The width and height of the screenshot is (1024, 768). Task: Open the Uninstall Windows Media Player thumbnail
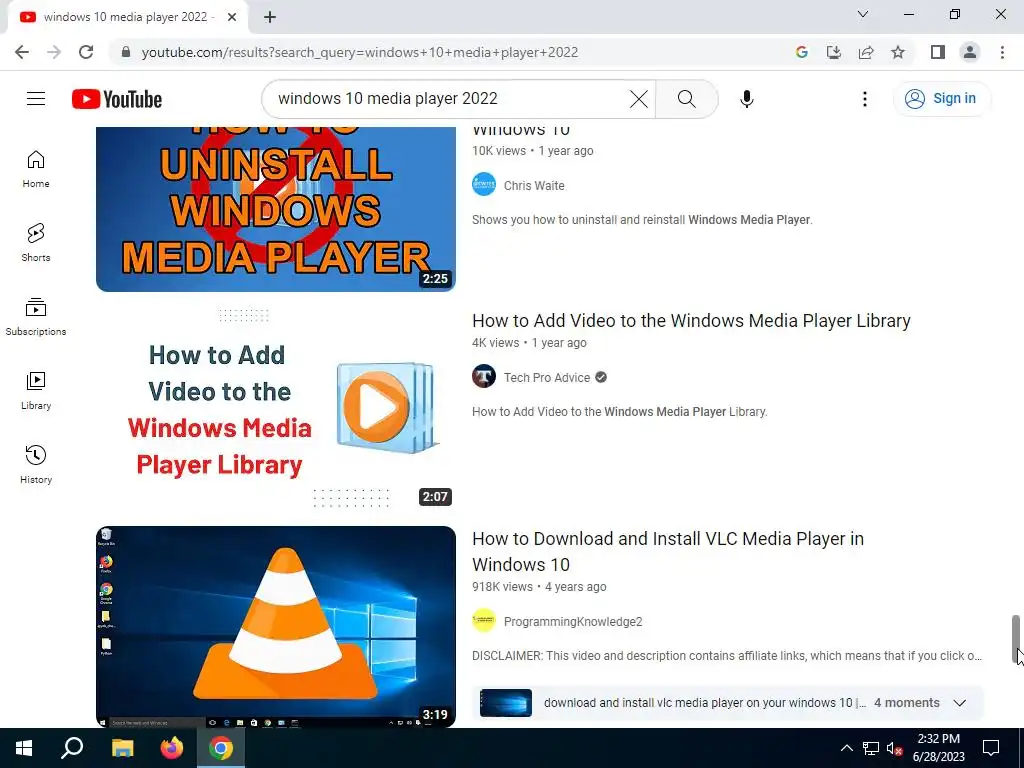pos(276,209)
